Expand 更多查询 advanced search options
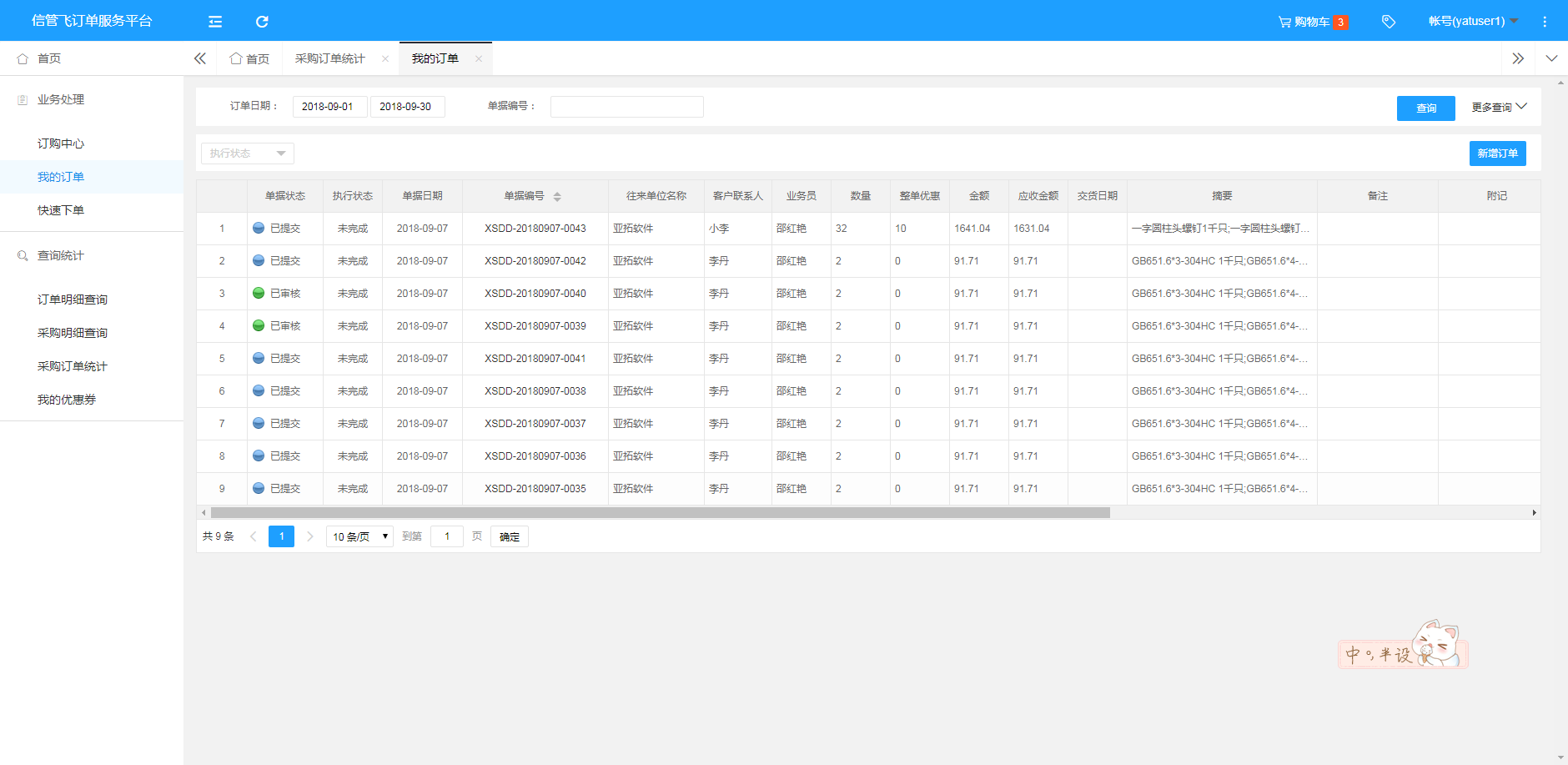This screenshot has width=1568, height=765. pyautogui.click(x=1499, y=108)
